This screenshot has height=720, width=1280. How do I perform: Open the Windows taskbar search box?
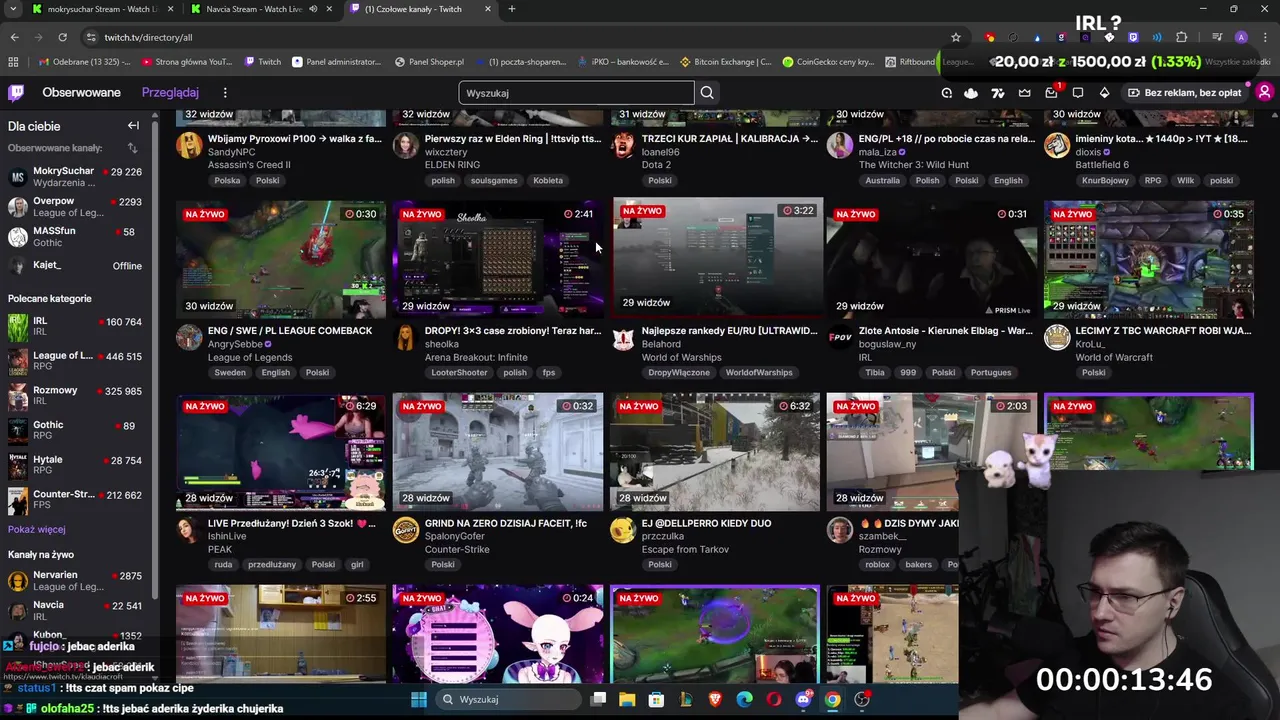pyautogui.click(x=508, y=699)
